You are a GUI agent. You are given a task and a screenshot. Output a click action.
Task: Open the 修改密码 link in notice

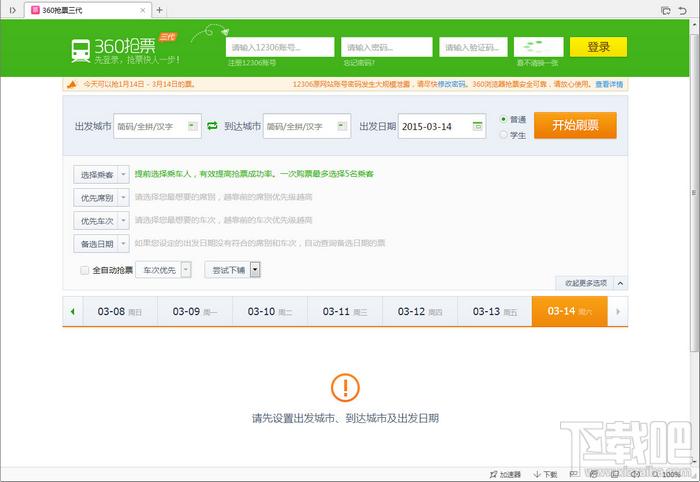[451, 84]
